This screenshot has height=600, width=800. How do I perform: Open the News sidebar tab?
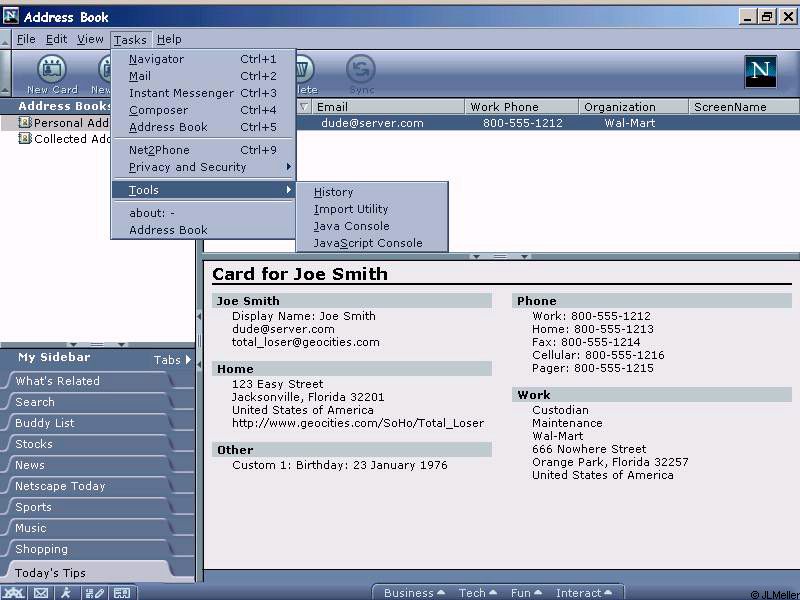(x=88, y=465)
